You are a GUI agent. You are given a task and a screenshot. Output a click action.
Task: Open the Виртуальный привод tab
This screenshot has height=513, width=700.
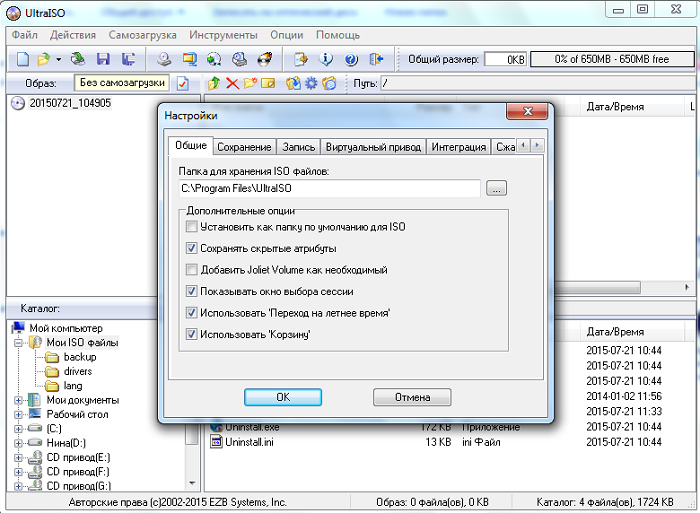(373, 147)
